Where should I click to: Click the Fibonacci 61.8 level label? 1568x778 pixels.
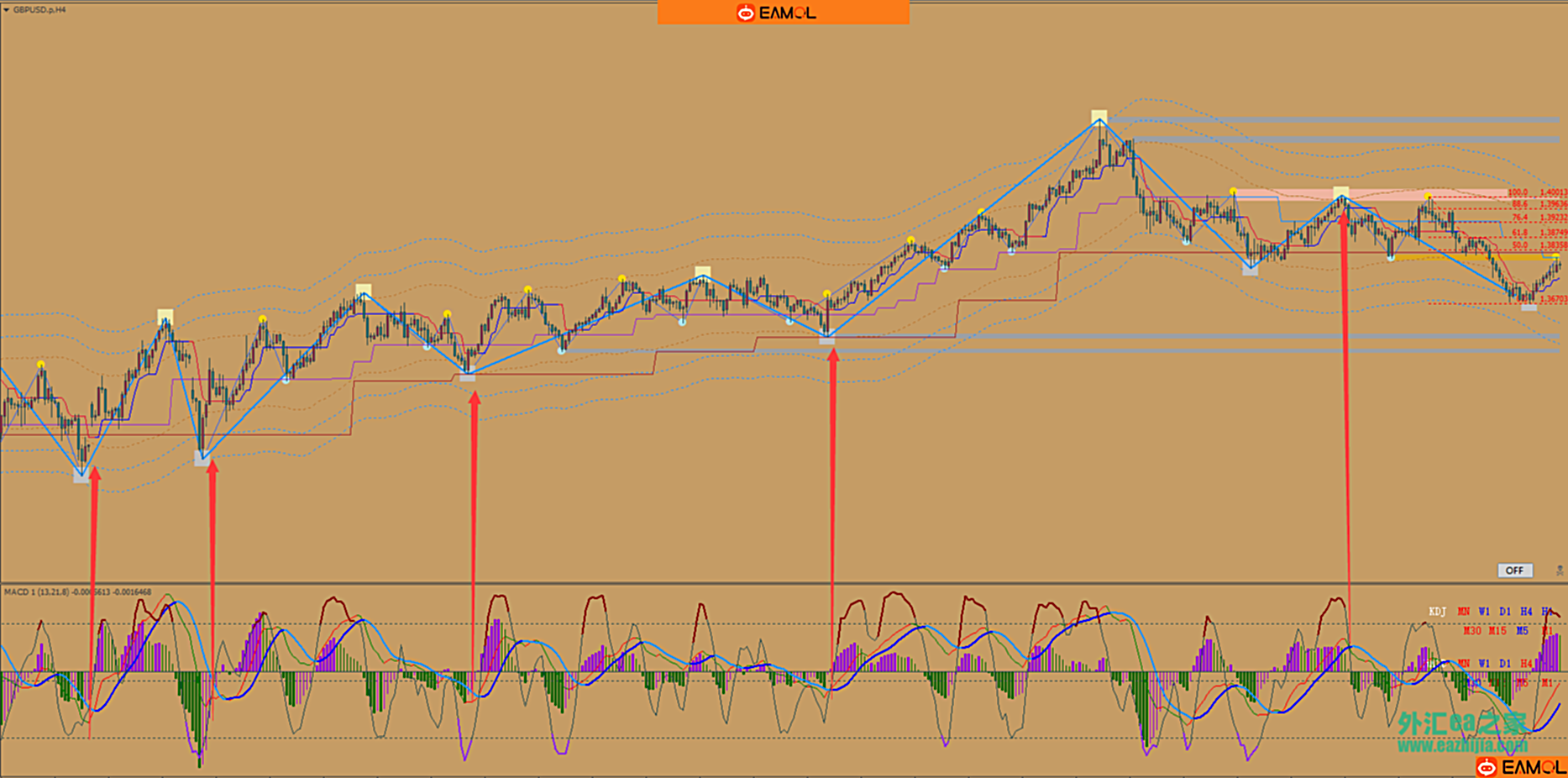(x=1520, y=233)
